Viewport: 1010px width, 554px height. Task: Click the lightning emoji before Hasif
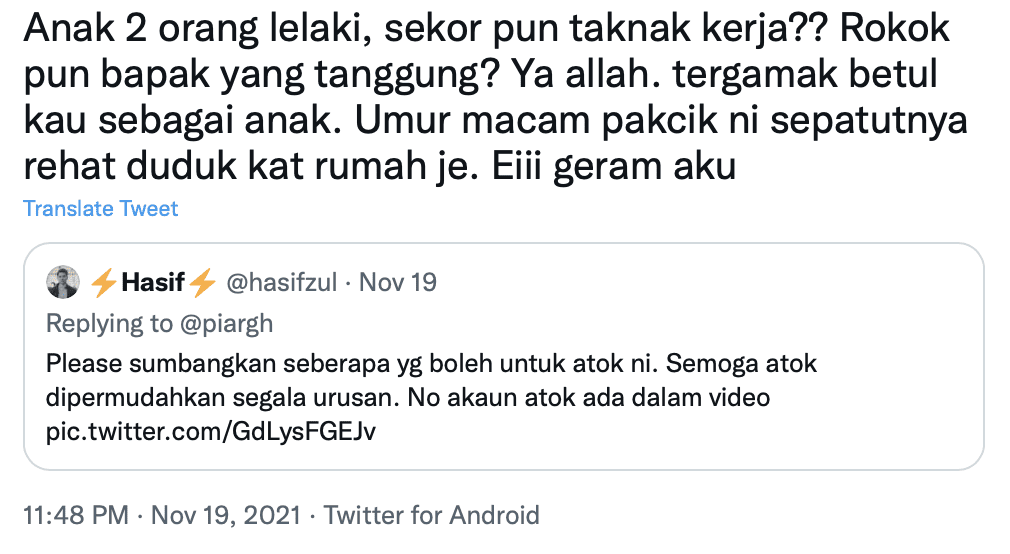point(104,283)
